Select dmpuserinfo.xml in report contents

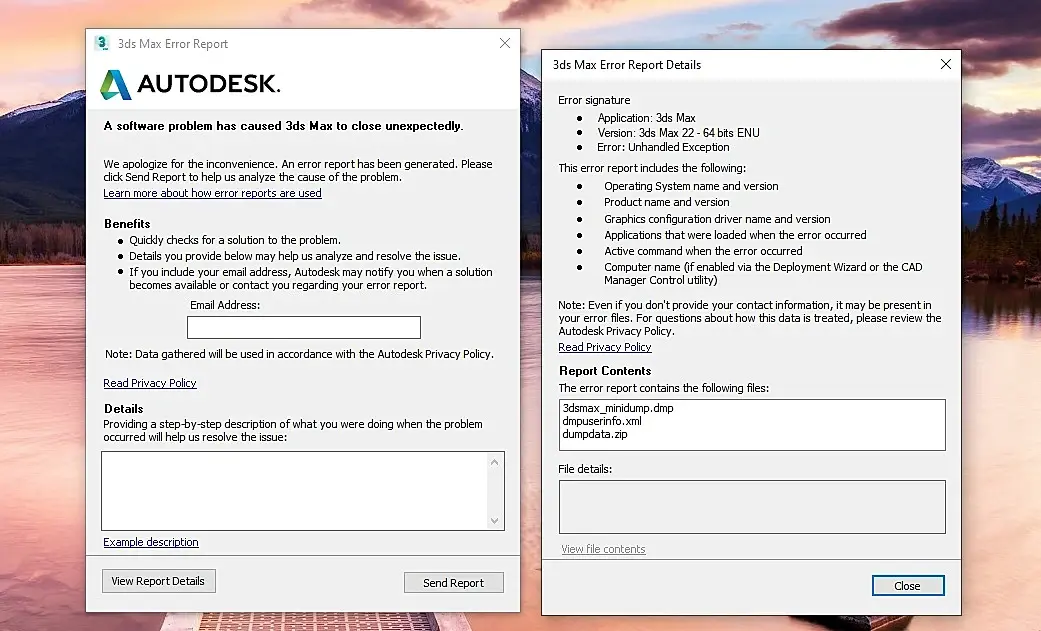point(602,421)
